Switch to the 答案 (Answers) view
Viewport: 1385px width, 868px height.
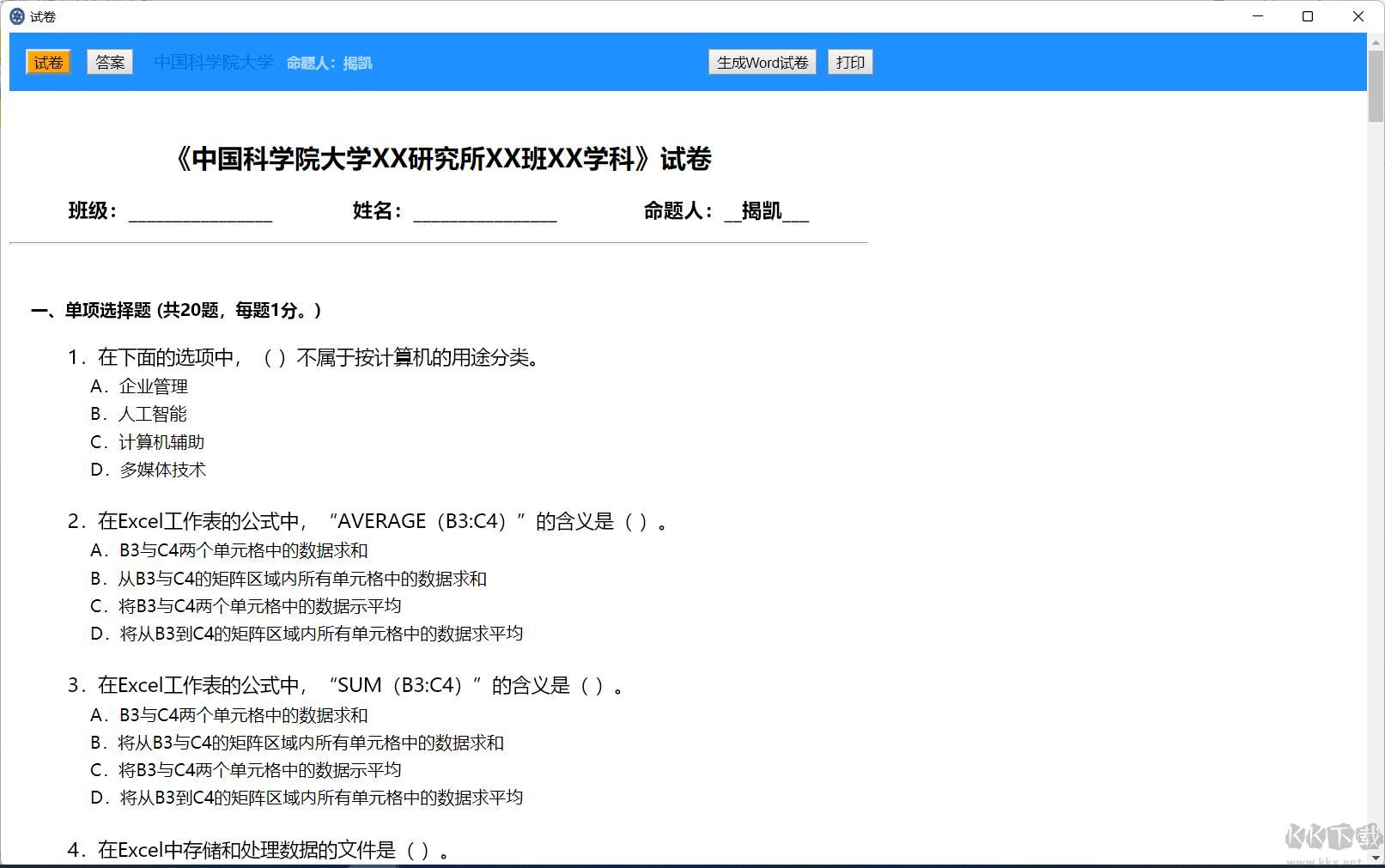click(x=109, y=62)
